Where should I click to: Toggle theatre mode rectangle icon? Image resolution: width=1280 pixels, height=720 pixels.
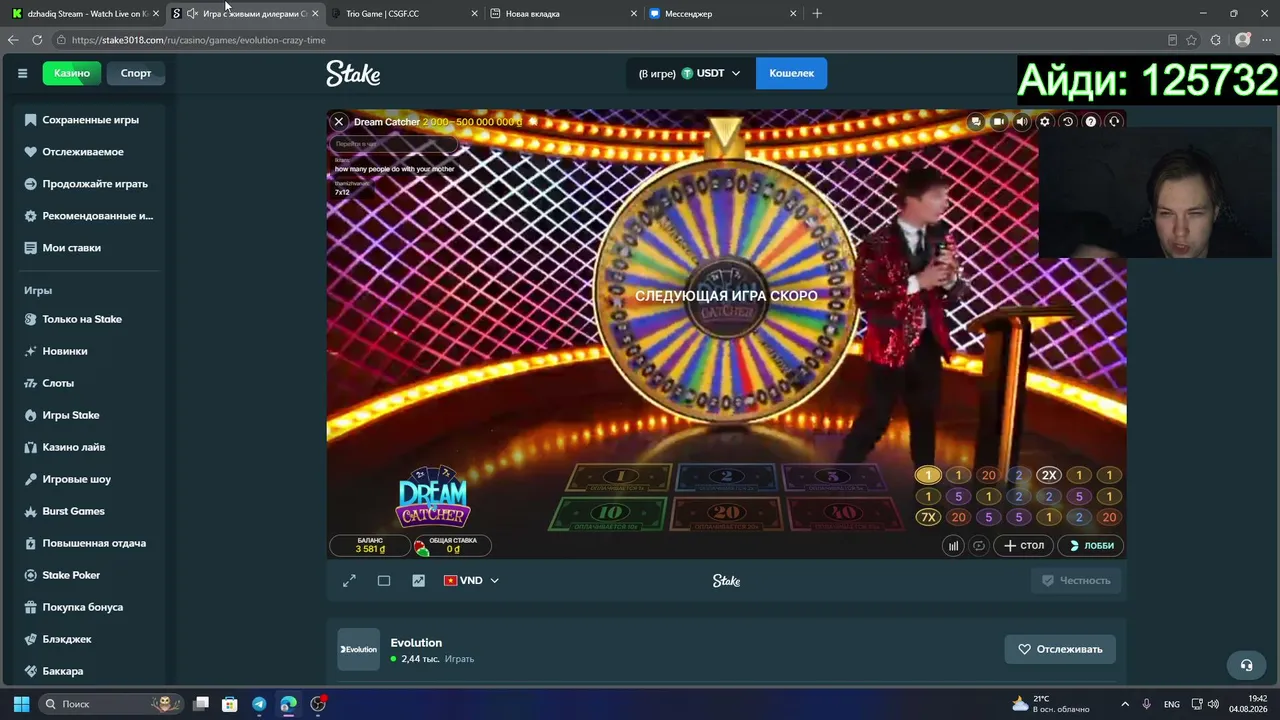coord(384,580)
